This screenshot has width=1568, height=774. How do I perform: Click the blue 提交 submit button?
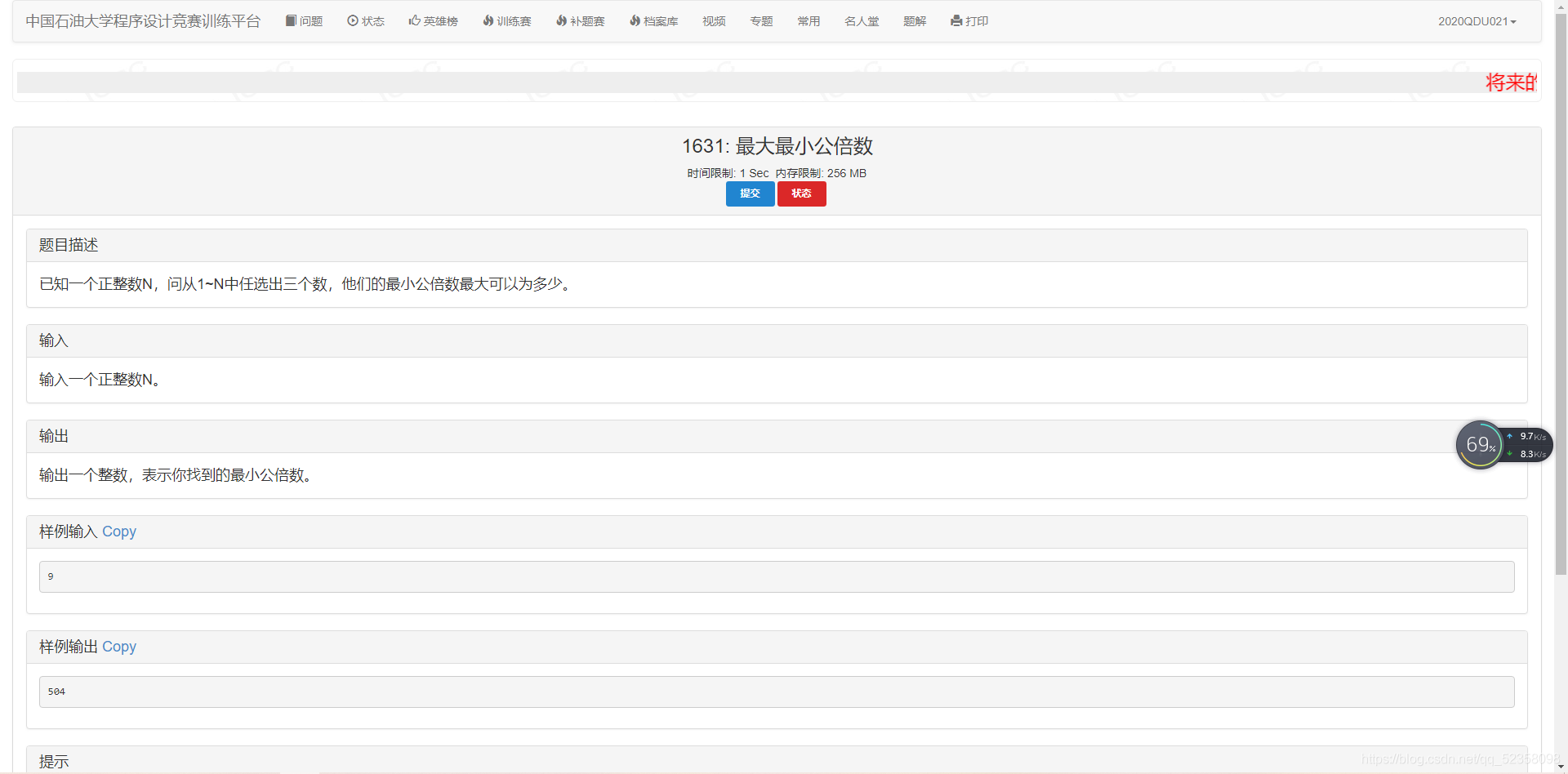click(750, 193)
